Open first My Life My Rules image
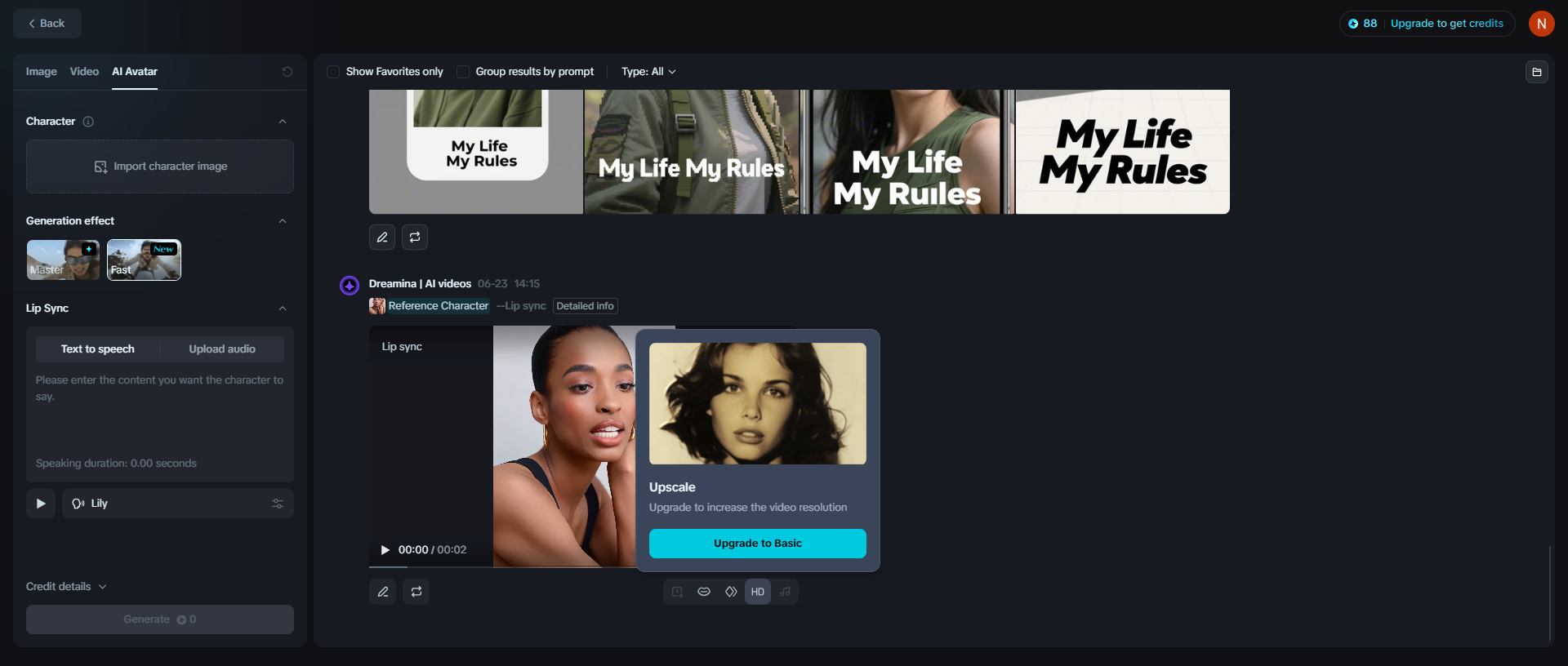The width and height of the screenshot is (1568, 666). [476, 152]
